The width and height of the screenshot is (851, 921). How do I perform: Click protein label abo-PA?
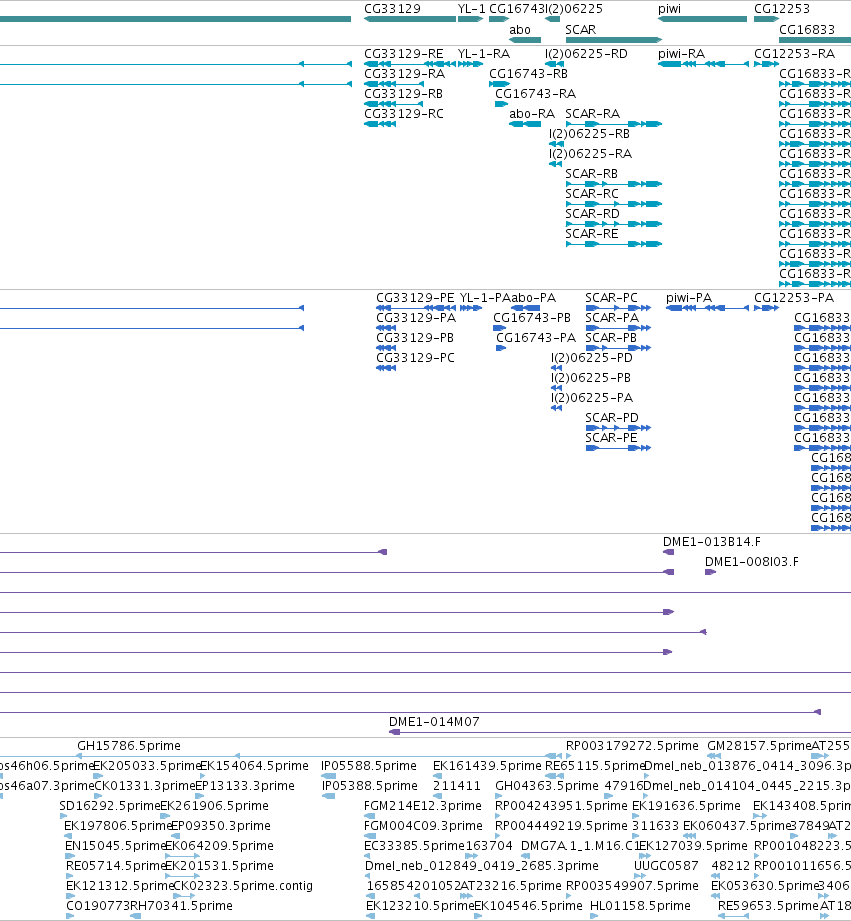click(x=533, y=298)
